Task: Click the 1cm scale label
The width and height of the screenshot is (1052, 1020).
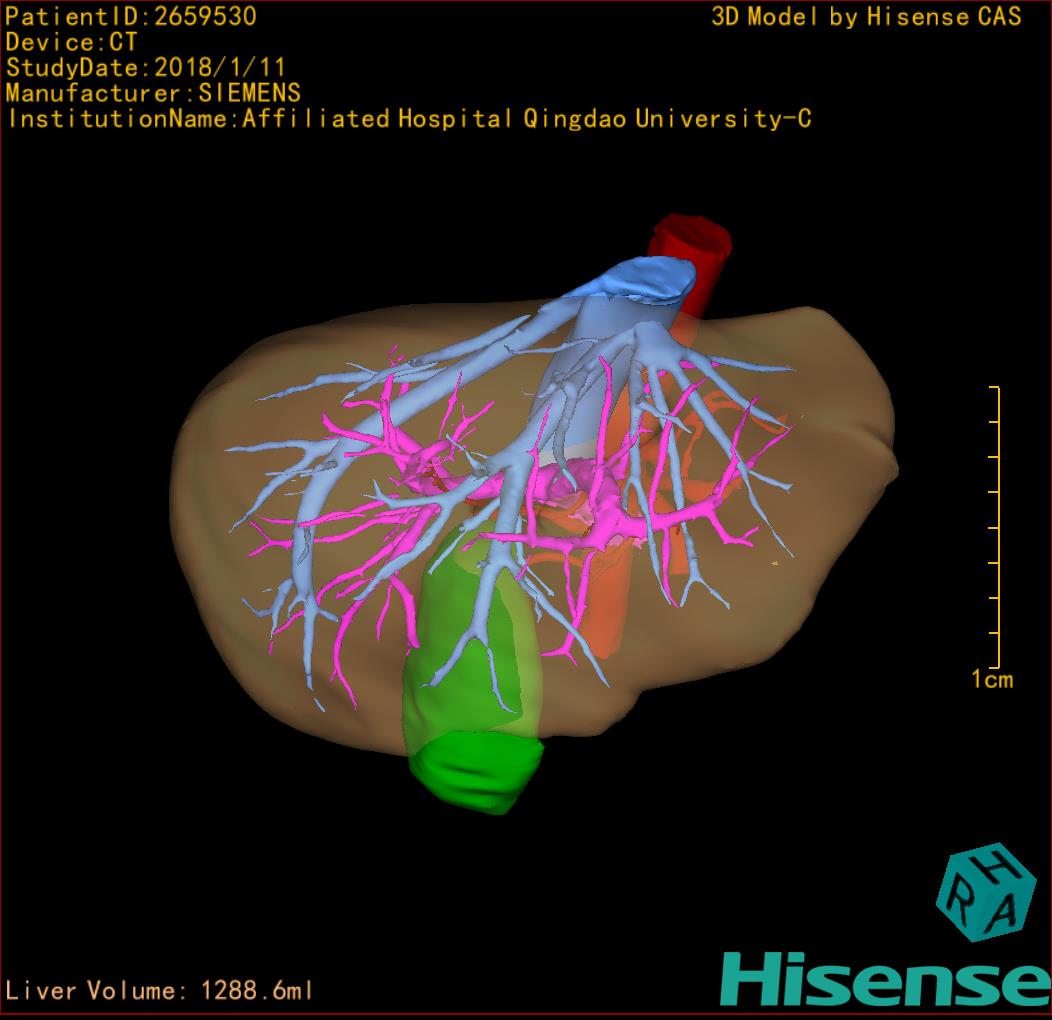Action: pos(991,680)
